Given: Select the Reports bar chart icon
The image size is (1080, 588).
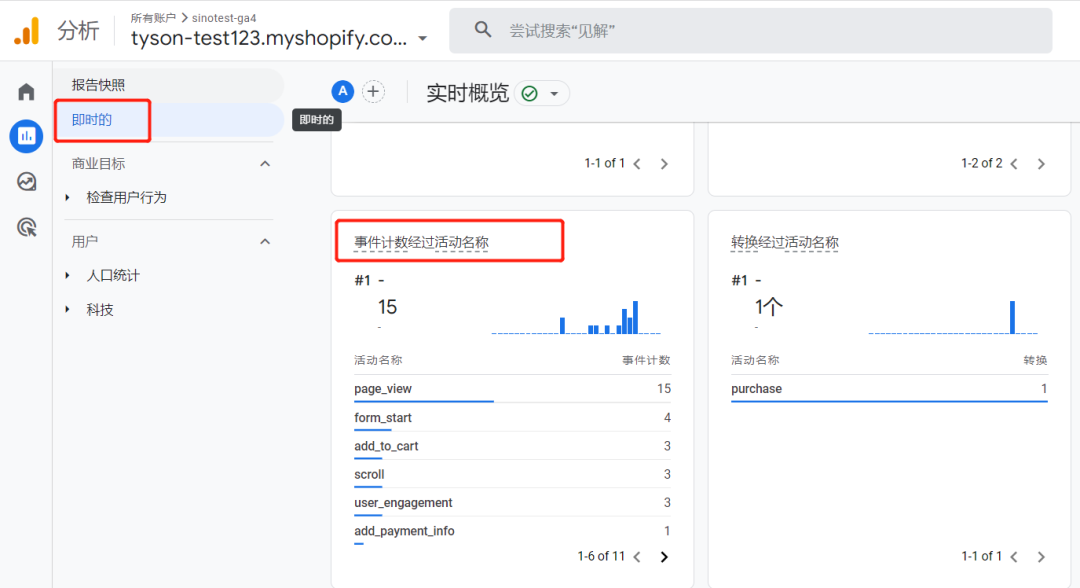Looking at the screenshot, I should click(x=26, y=136).
